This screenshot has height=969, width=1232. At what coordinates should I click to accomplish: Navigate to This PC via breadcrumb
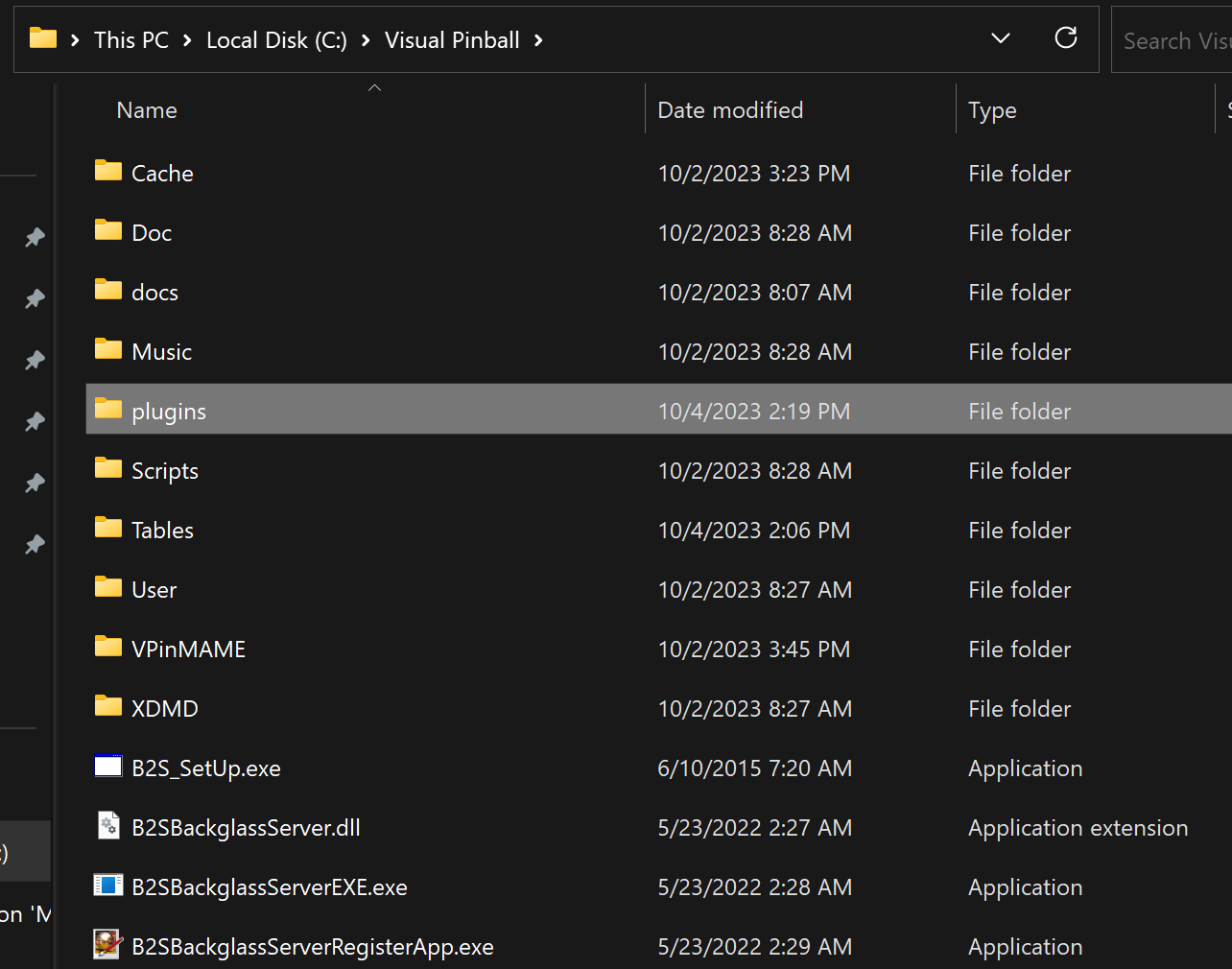pos(130,39)
